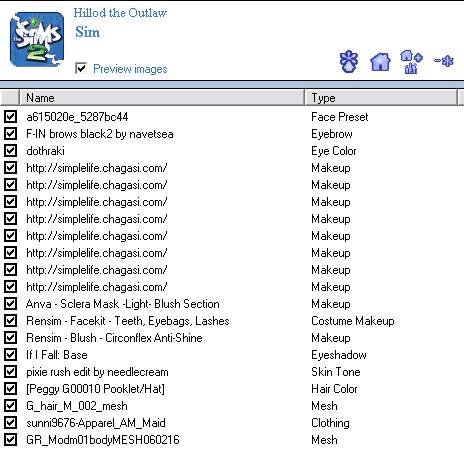Click the blue flower icon in the toolbar
The width and height of the screenshot is (464, 451).
349,61
